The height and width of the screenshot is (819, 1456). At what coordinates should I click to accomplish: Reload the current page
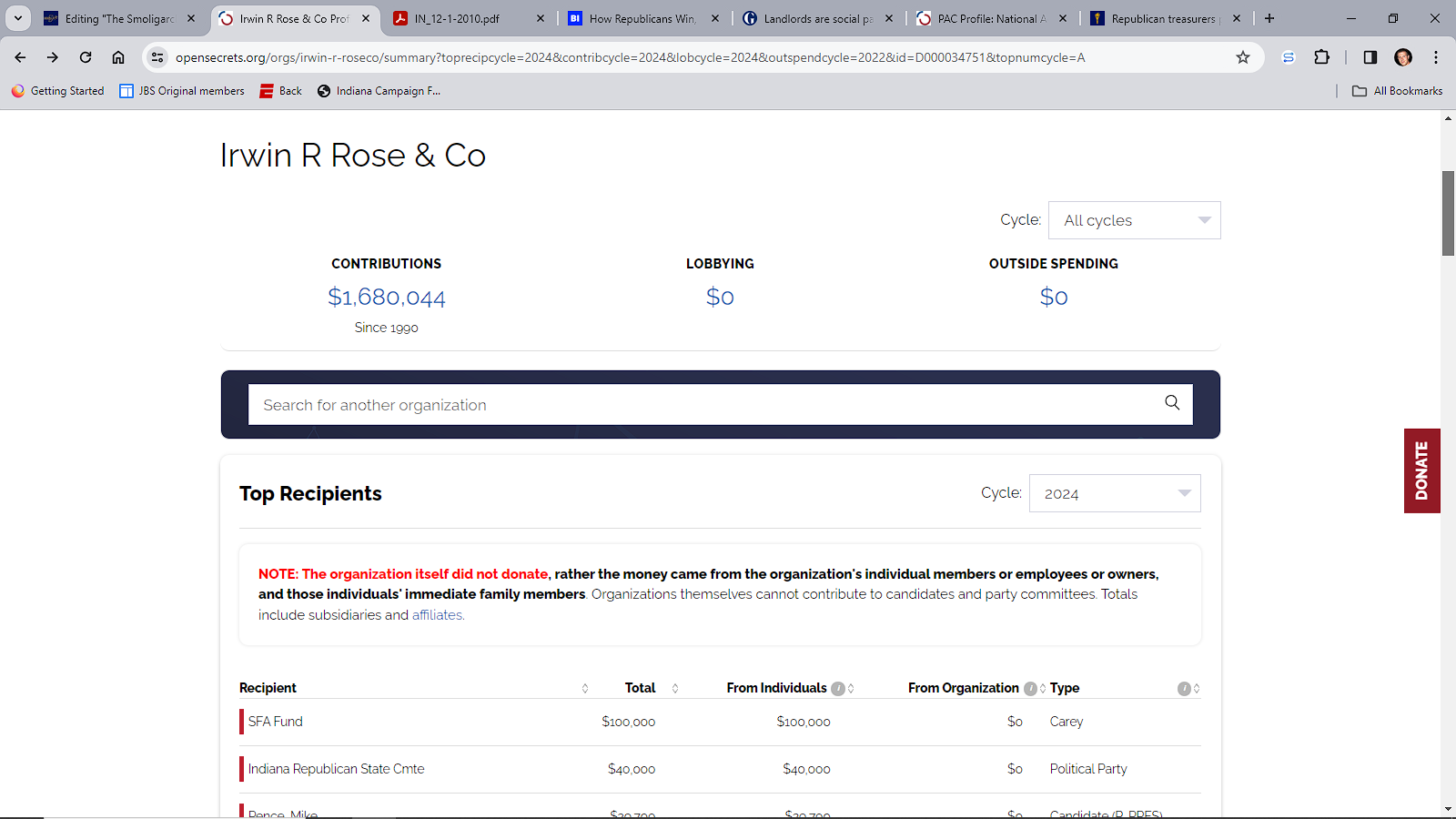coord(86,57)
